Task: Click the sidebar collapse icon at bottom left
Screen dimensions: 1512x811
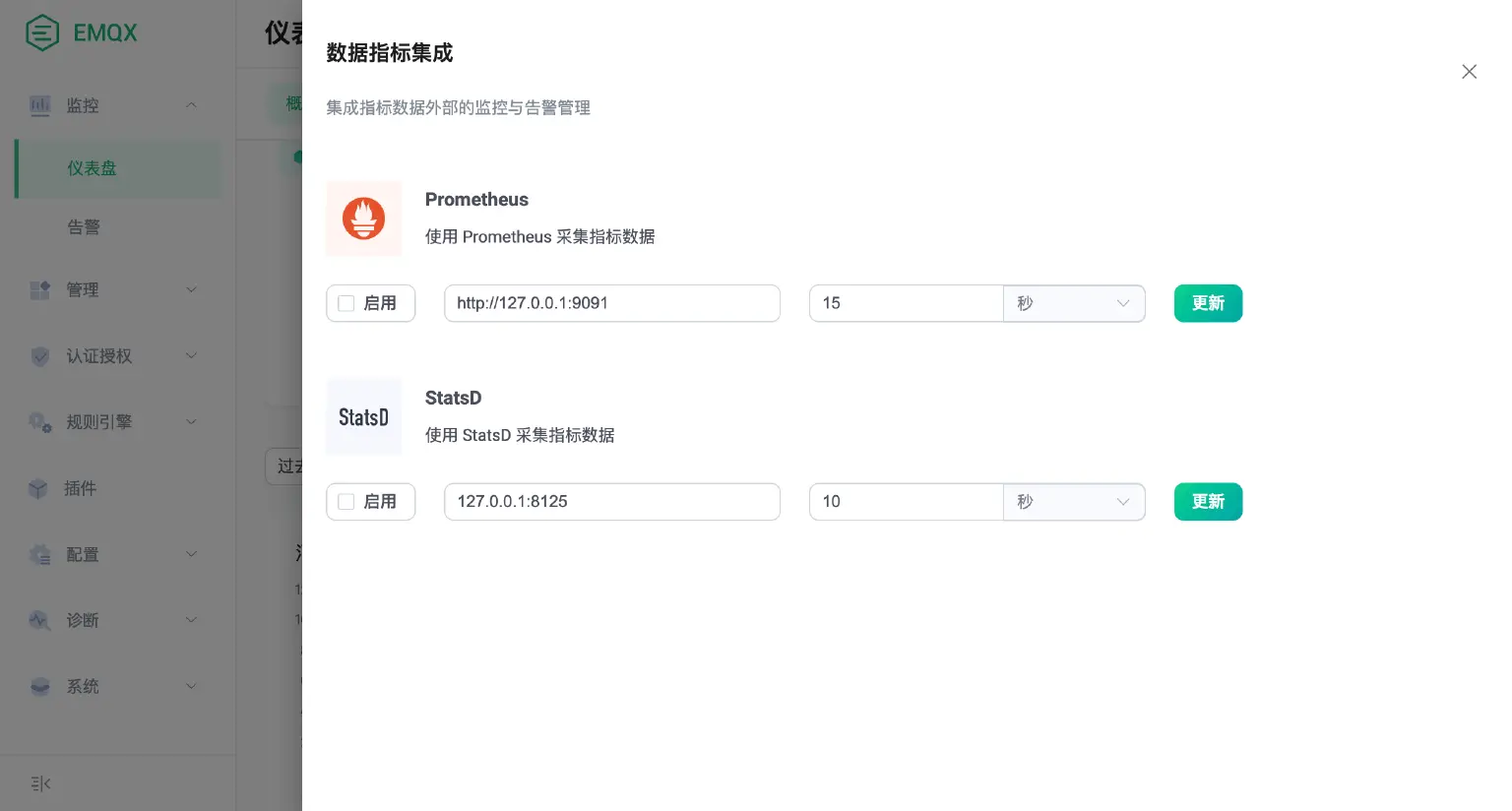Action: pyautogui.click(x=40, y=783)
